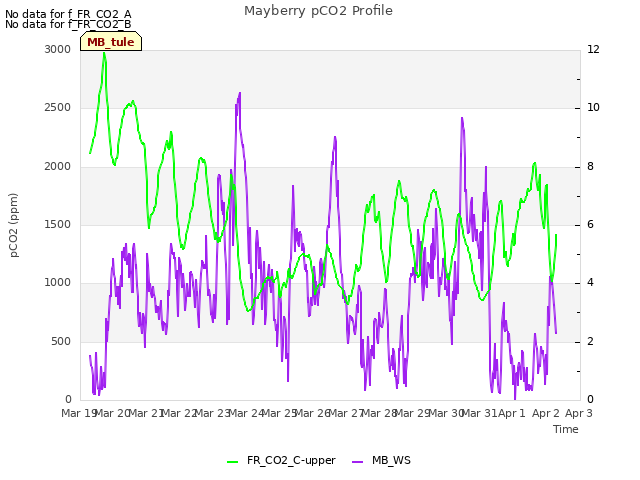Click the green FR_CO2_C-upper legend swatch

(232, 462)
